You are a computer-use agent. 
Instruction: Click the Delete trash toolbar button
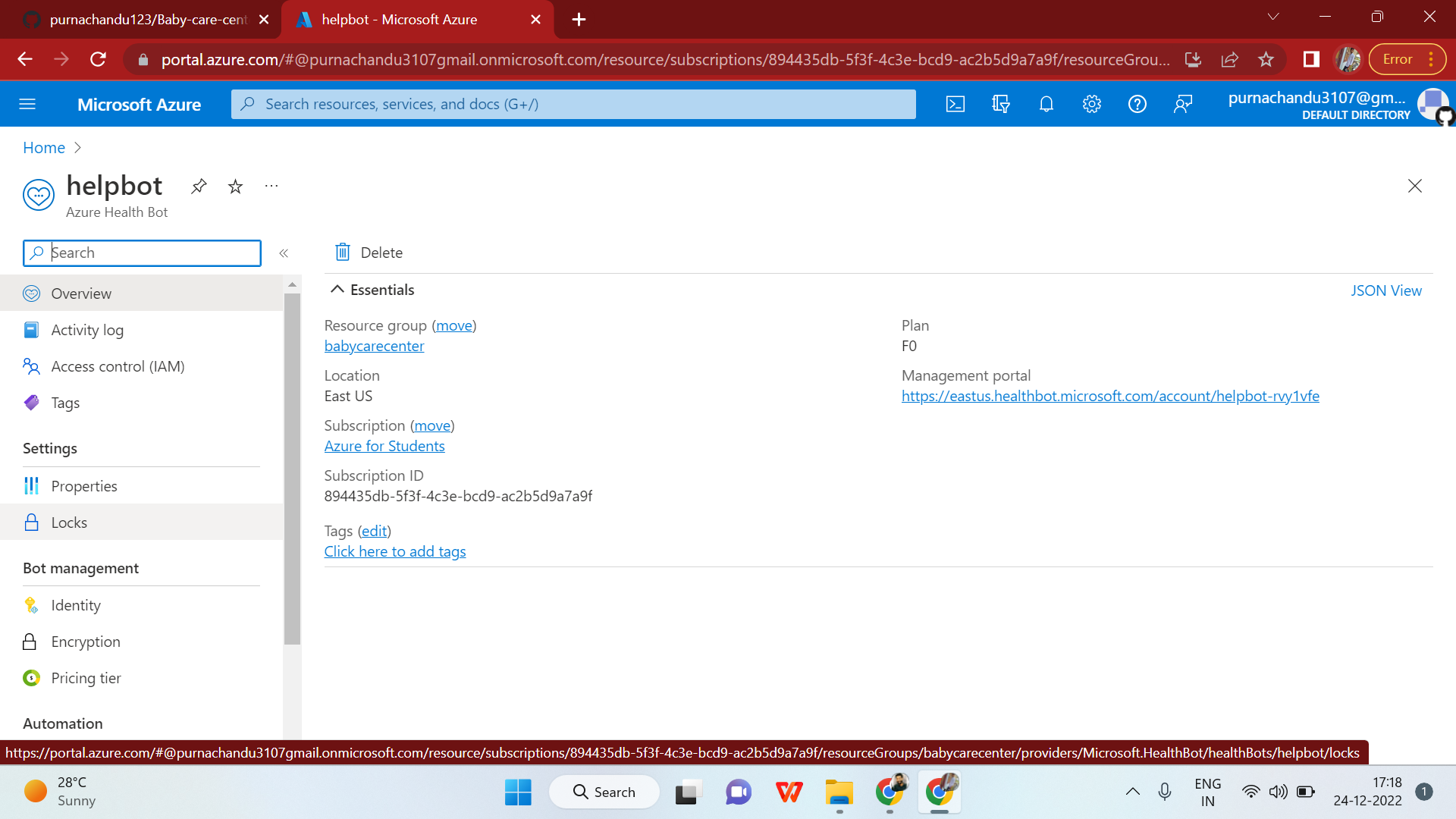tap(369, 253)
